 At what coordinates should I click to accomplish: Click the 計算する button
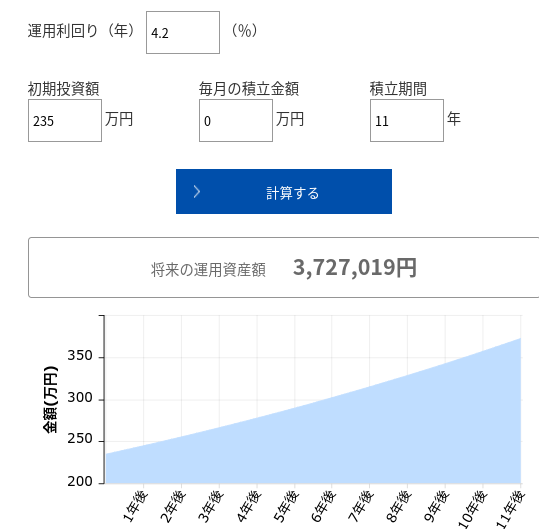(x=284, y=191)
